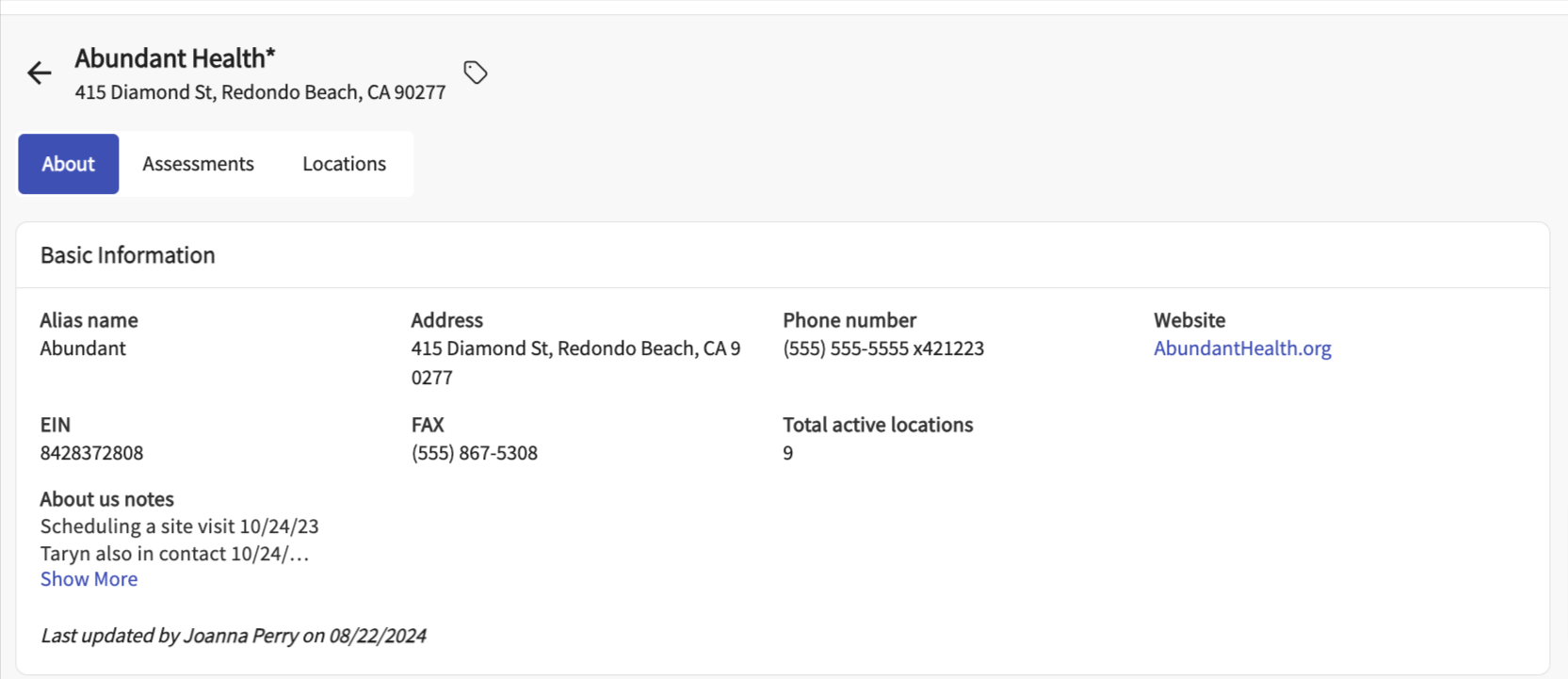Click the alias name value Abundant
Viewport: 1568px width, 679px height.
(x=83, y=348)
